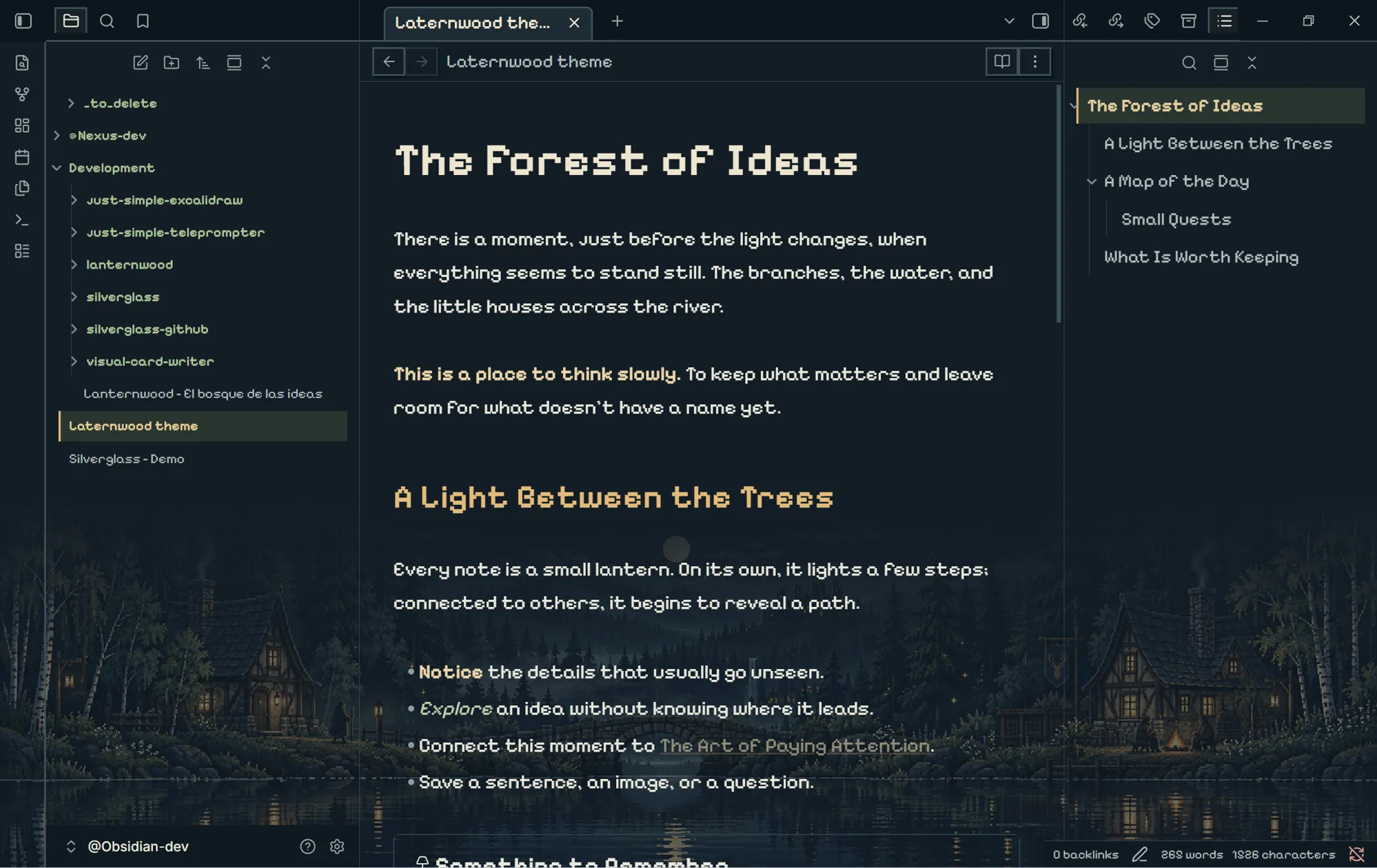This screenshot has height=868, width=1377.
Task: Jump to A Light Between the Trees heading
Action: tap(1218, 144)
